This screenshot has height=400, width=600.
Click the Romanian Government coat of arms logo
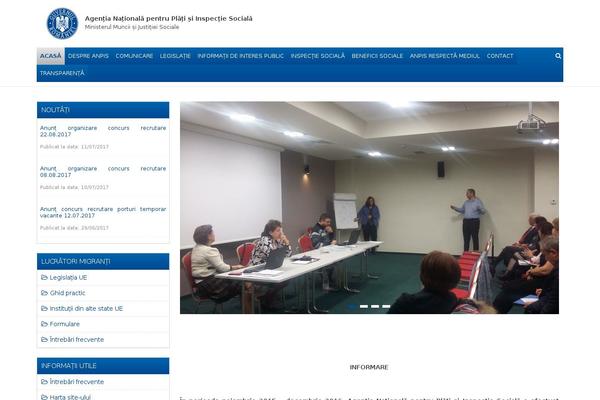[x=62, y=23]
